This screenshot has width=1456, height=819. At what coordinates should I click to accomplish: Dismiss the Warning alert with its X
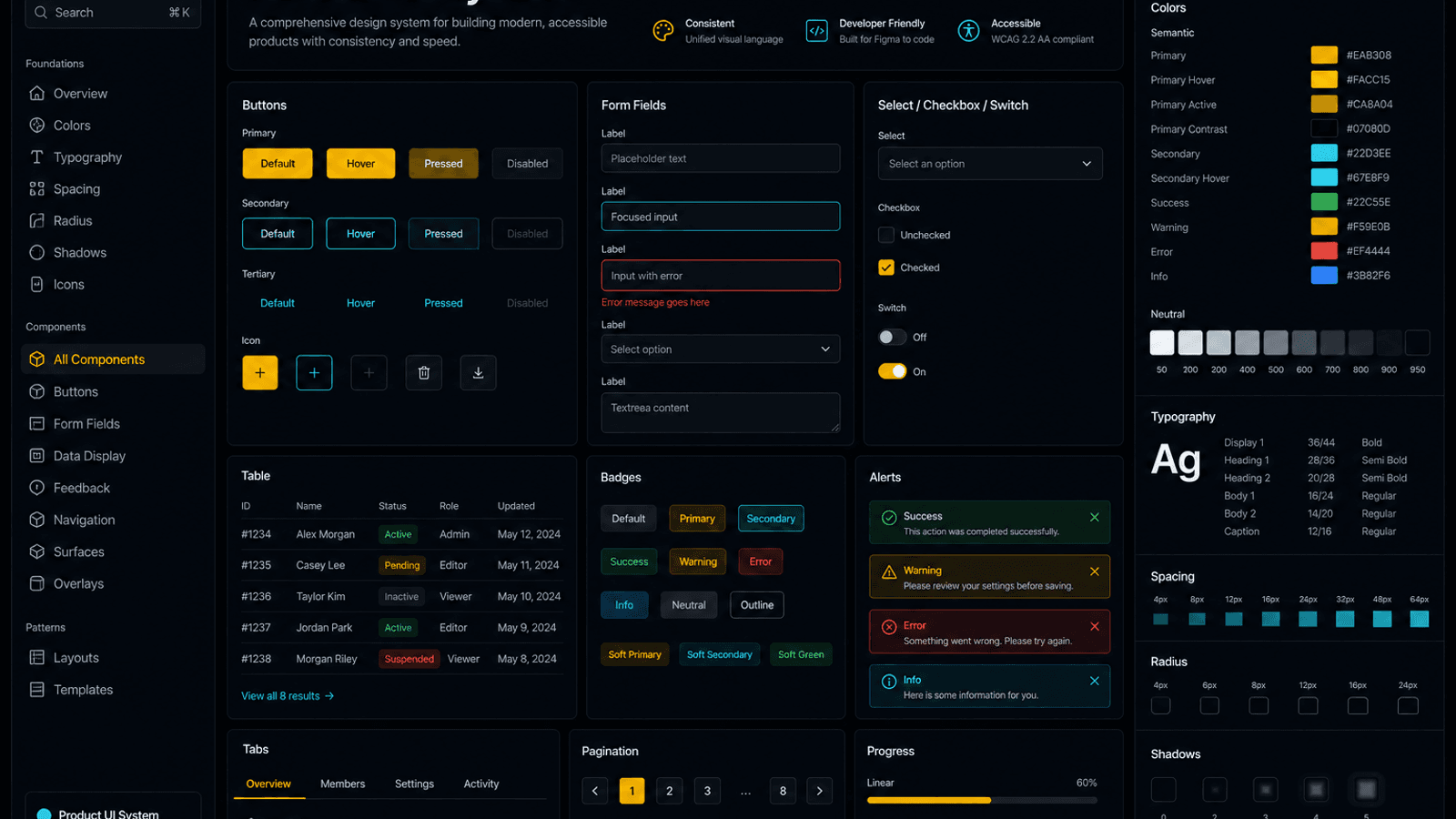1095,571
